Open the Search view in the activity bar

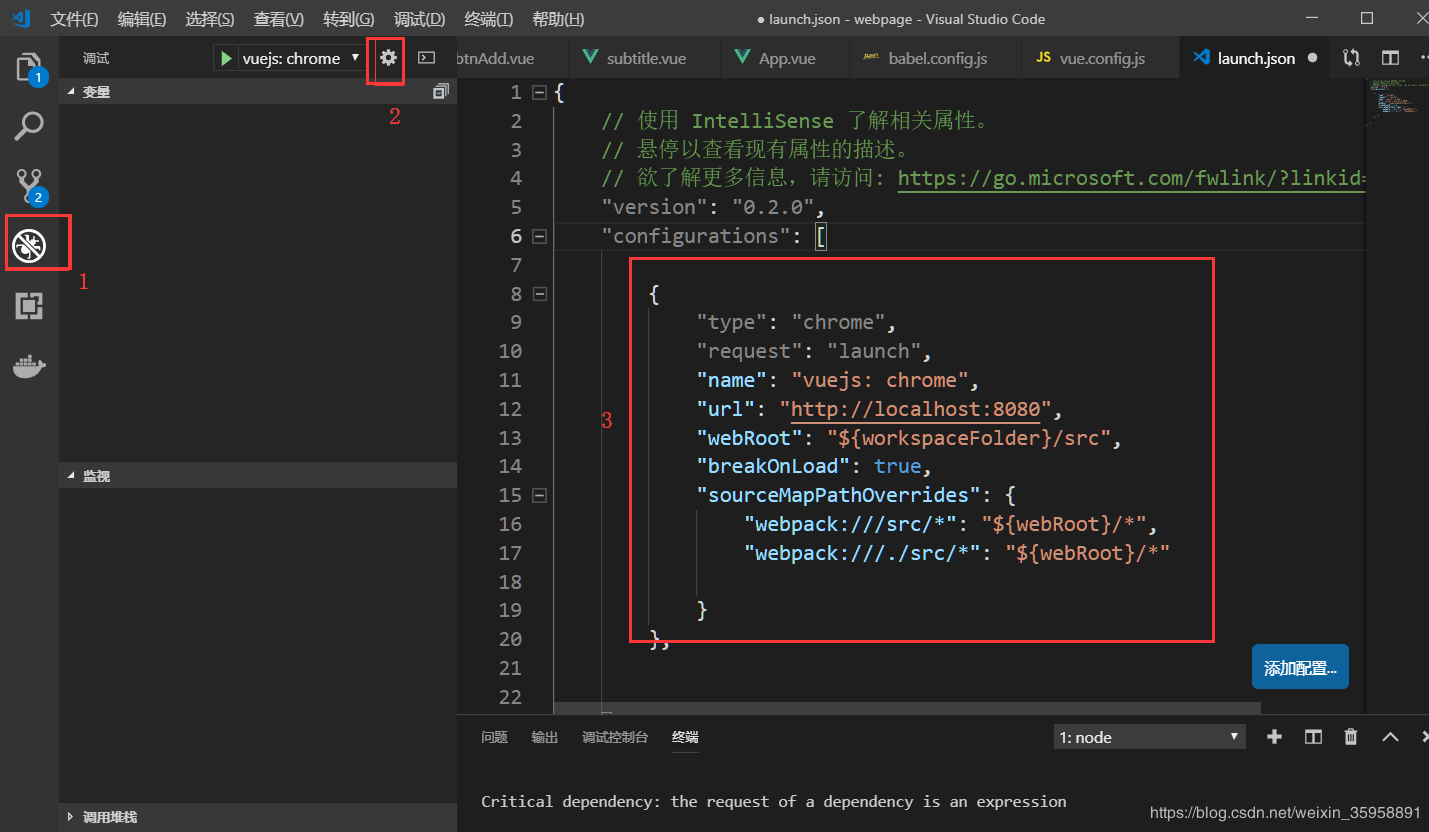(x=29, y=126)
